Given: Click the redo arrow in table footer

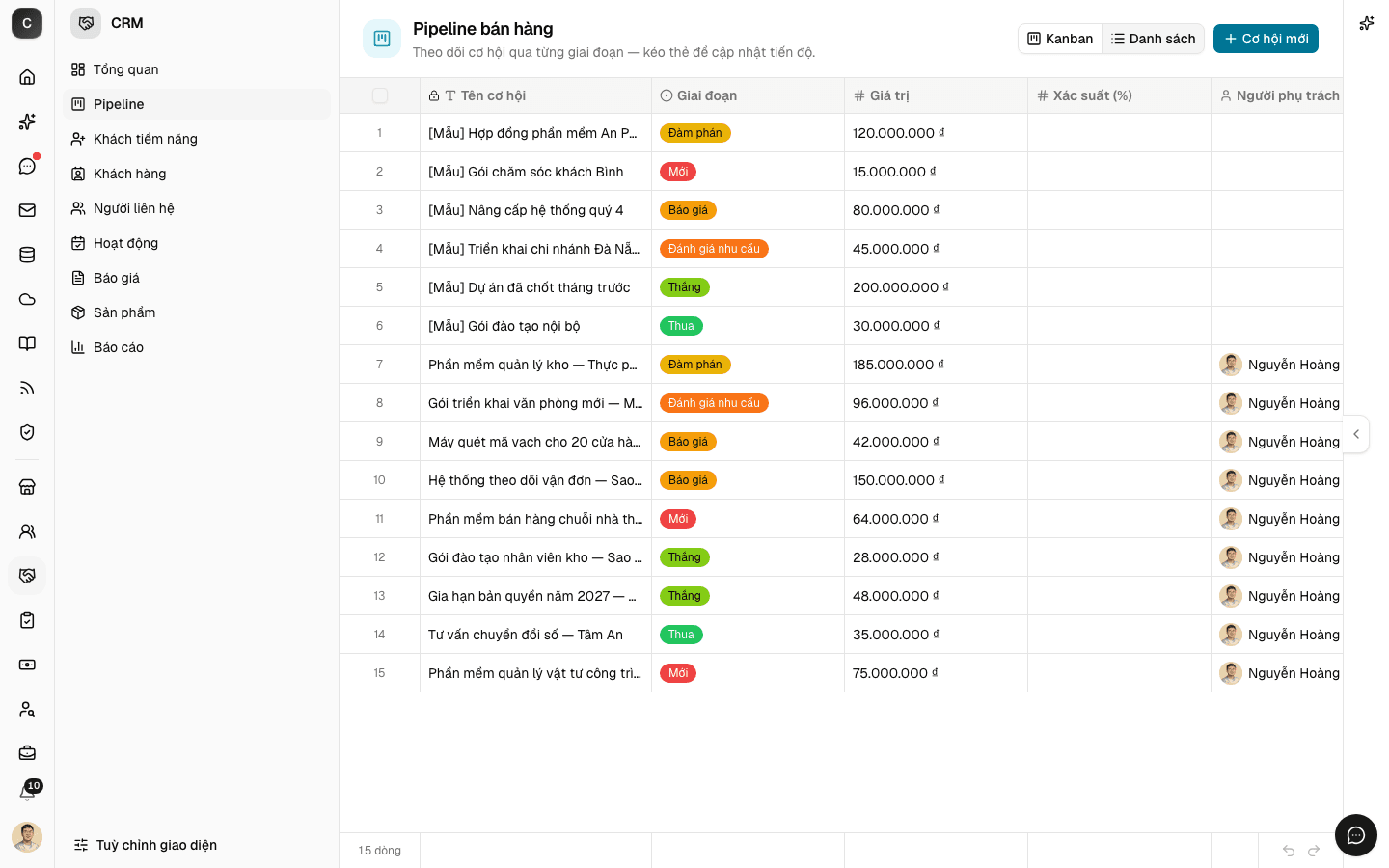Looking at the screenshot, I should (1314, 851).
